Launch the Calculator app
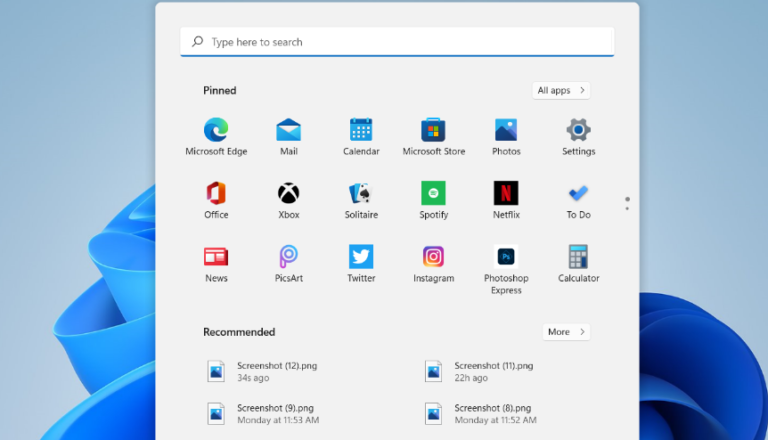Screen dimensions: 768x440 click(578, 263)
